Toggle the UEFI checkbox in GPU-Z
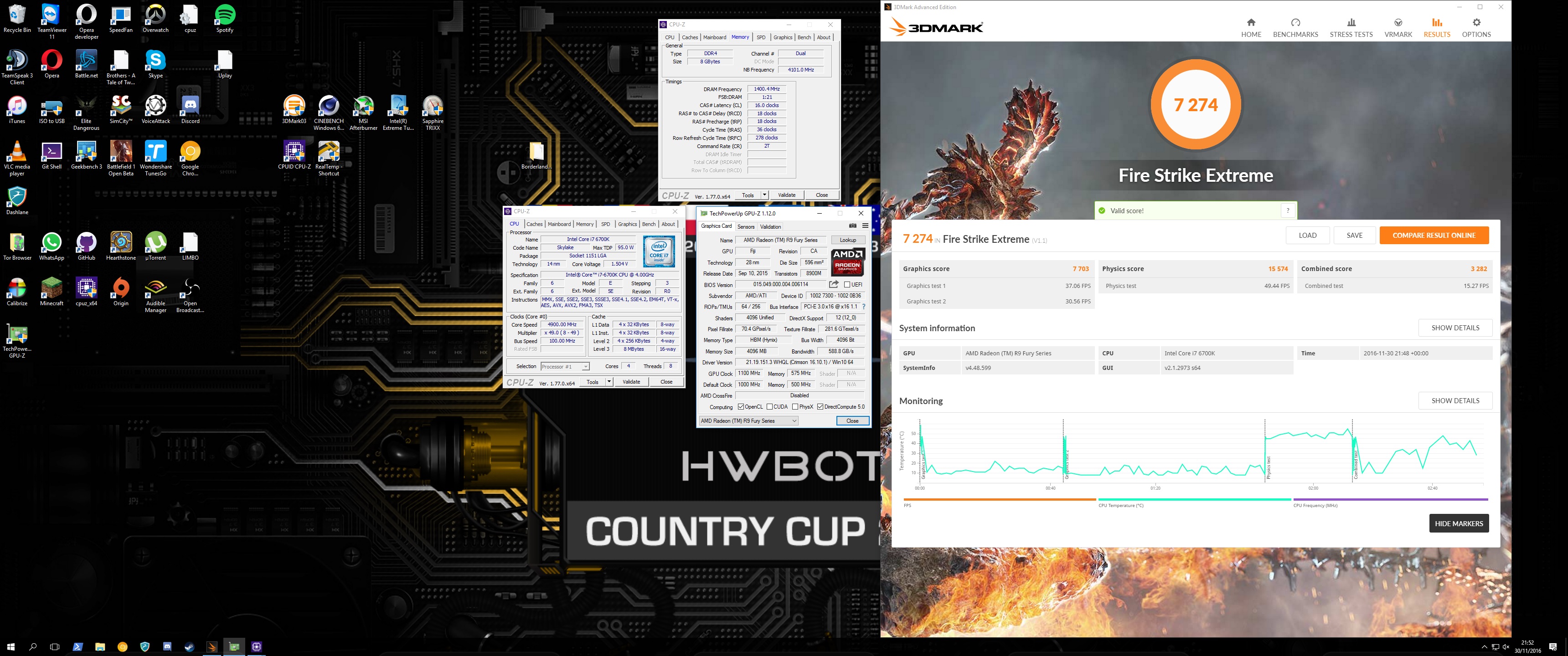 [847, 284]
